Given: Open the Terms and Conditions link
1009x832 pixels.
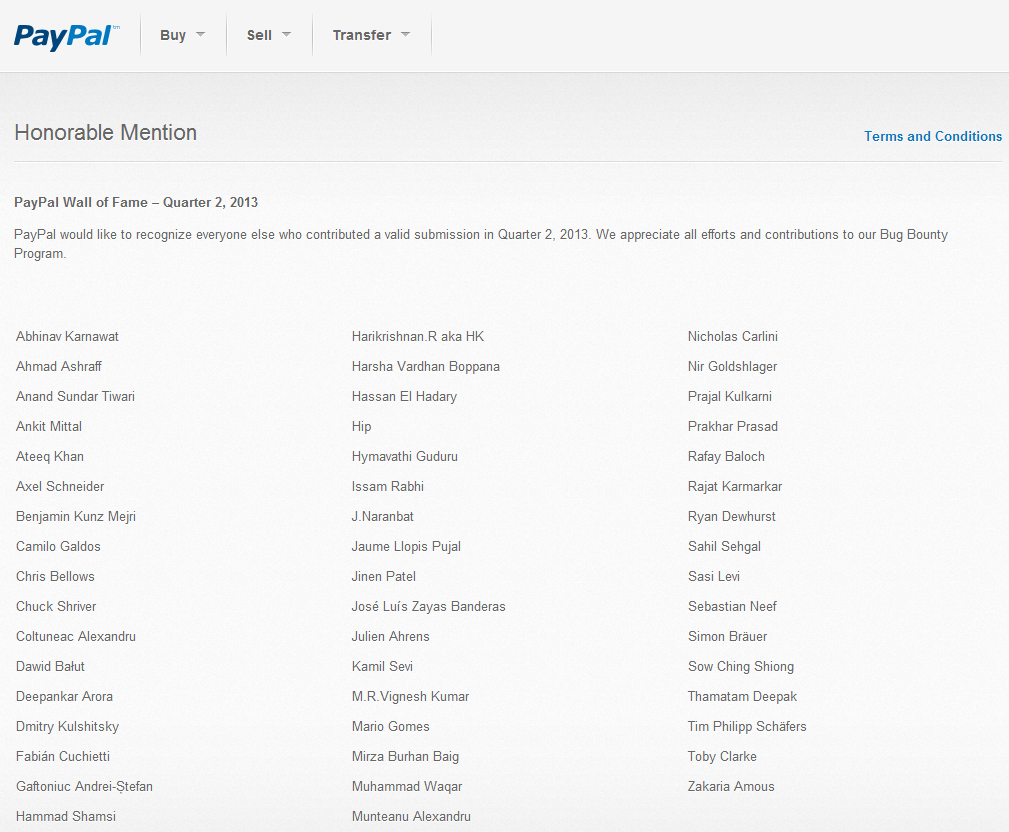Looking at the screenshot, I should click(932, 136).
